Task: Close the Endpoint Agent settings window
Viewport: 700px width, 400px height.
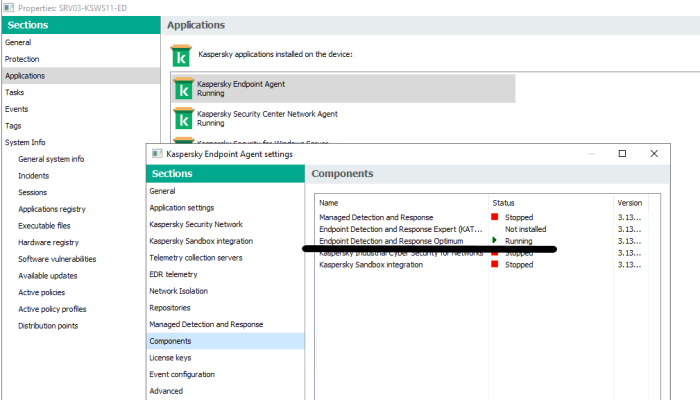Action: pos(654,154)
